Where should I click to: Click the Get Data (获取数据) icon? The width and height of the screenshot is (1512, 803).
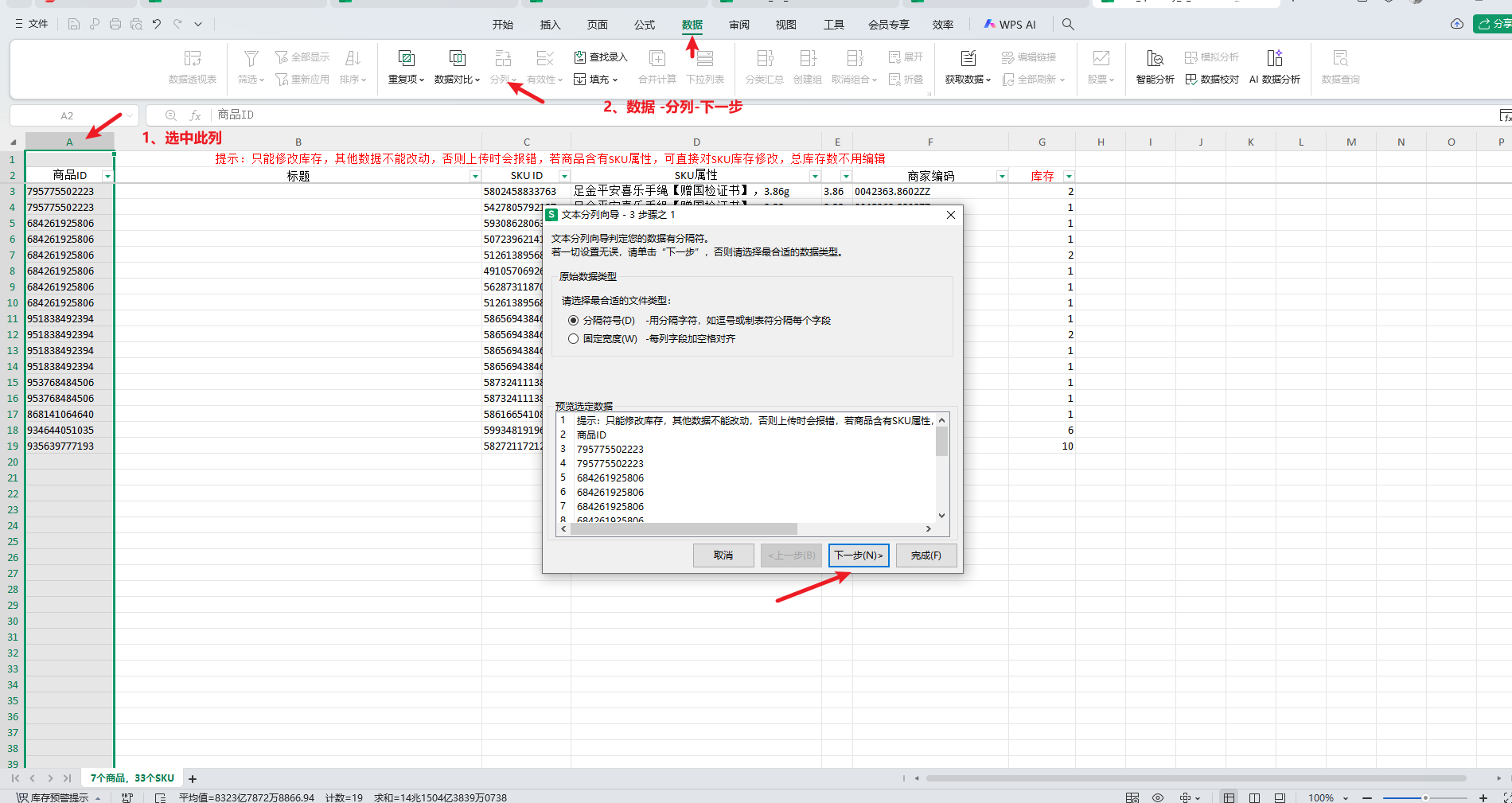click(968, 59)
